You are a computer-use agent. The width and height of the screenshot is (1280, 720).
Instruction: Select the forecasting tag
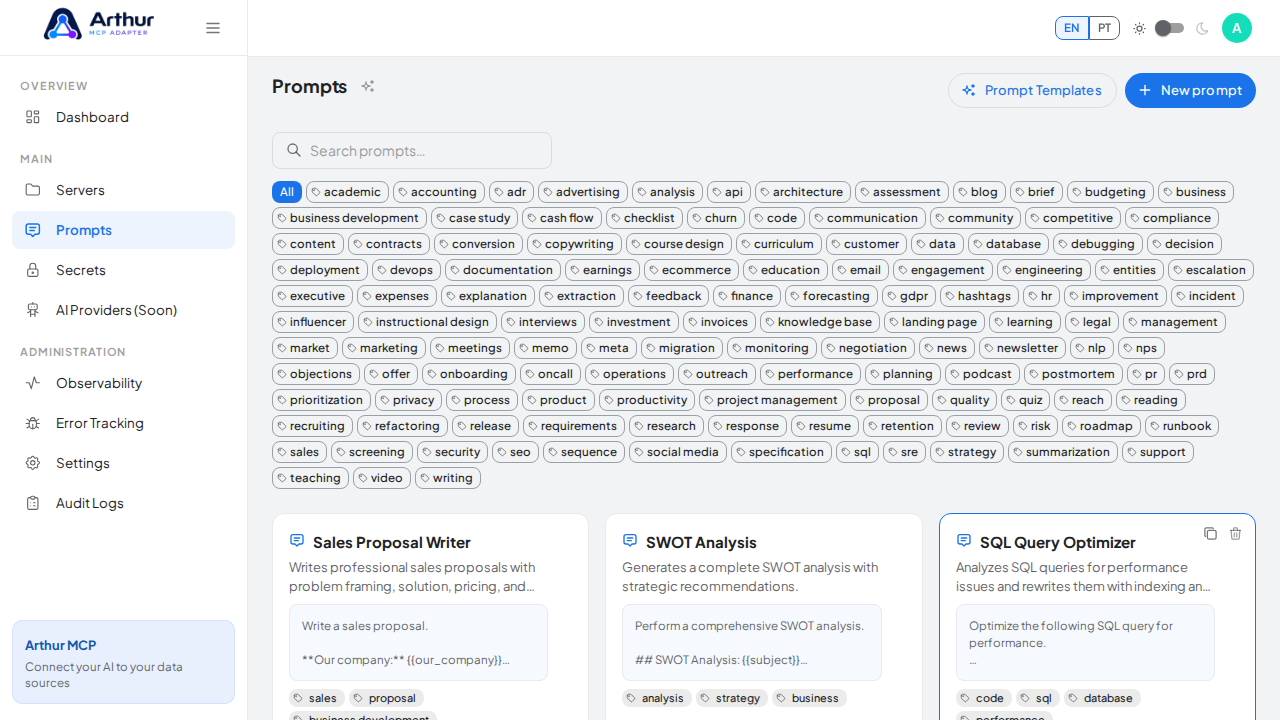831,296
